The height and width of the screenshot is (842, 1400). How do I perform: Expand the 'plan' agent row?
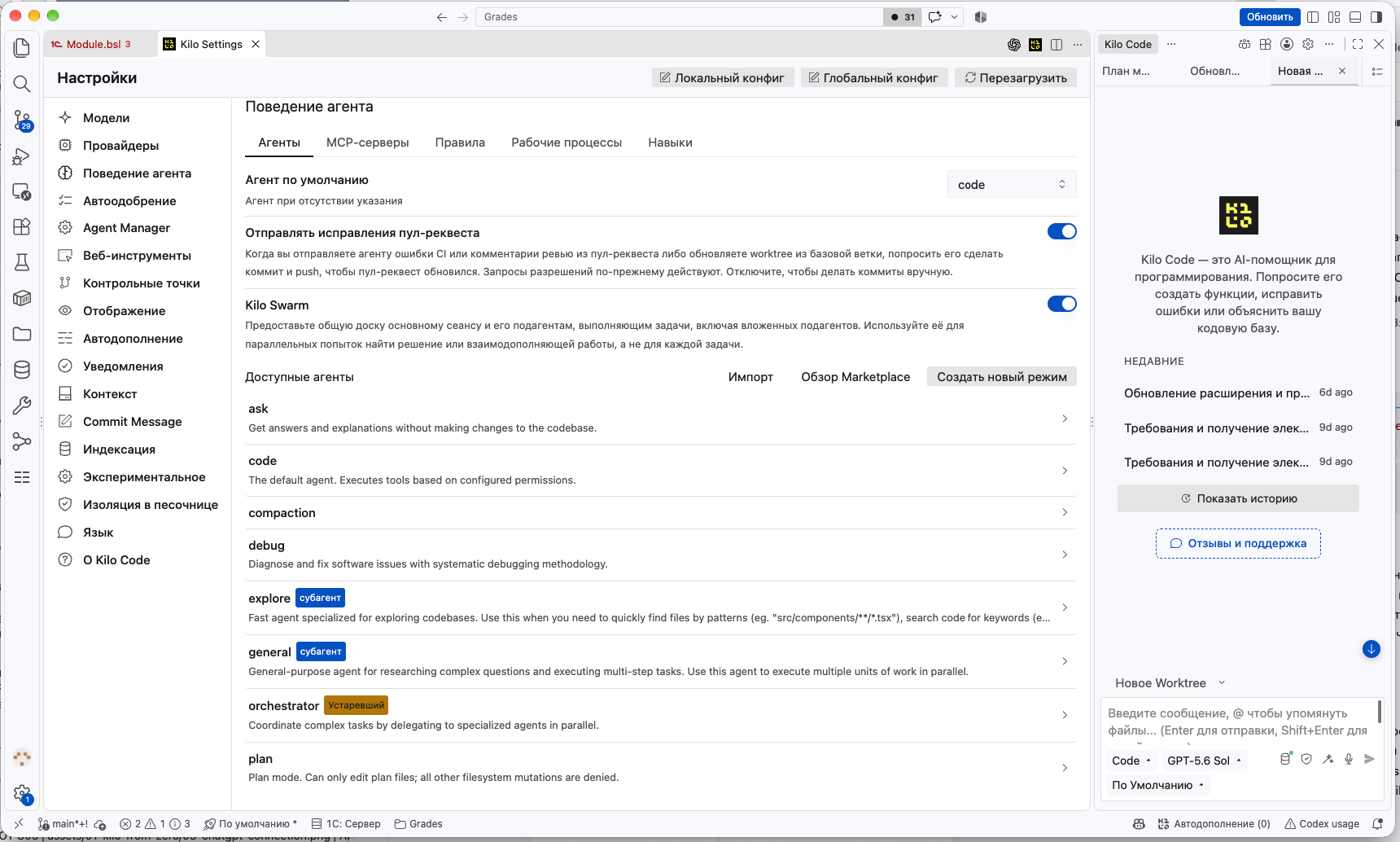[x=660, y=768]
